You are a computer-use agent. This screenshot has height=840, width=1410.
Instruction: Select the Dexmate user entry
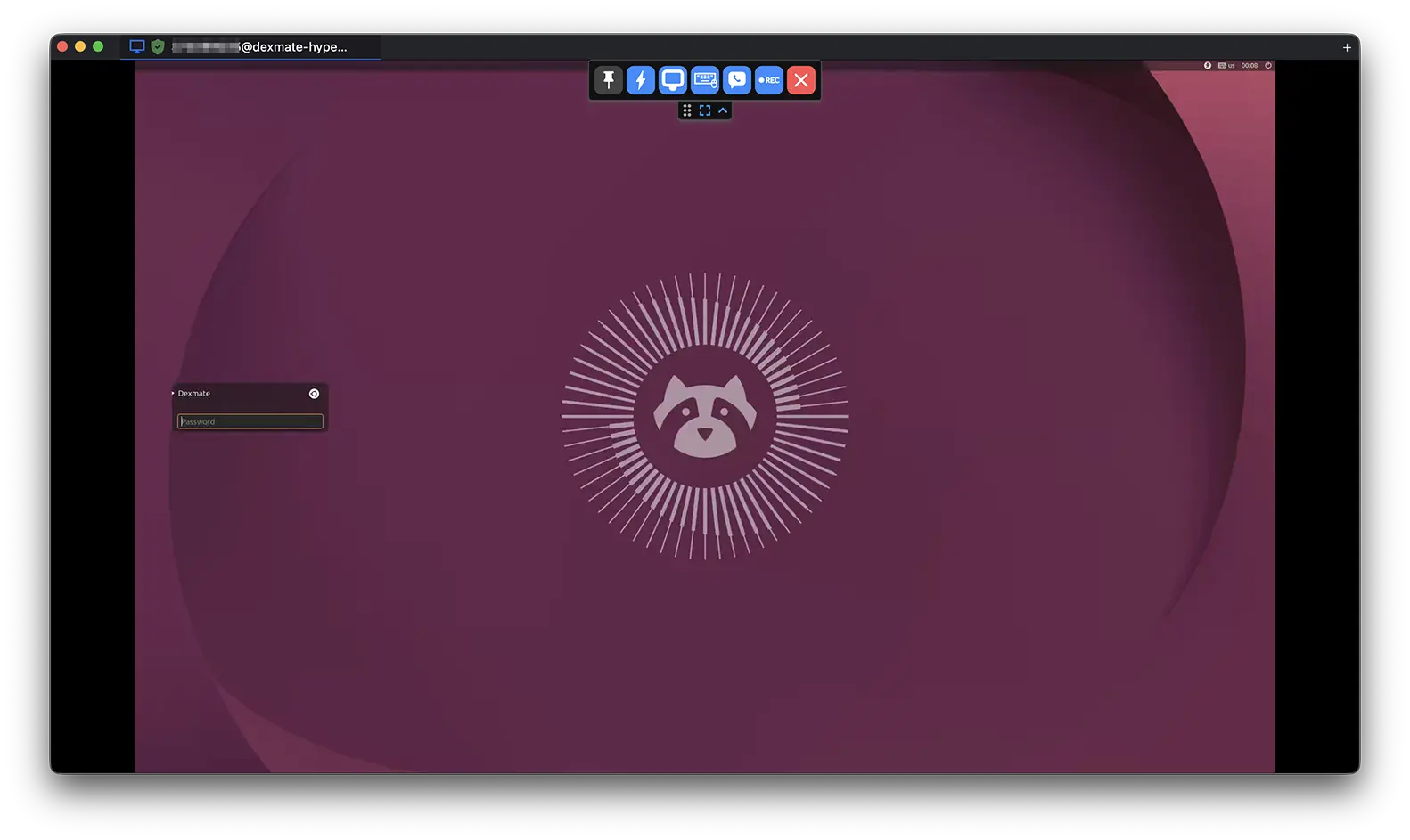coord(194,394)
